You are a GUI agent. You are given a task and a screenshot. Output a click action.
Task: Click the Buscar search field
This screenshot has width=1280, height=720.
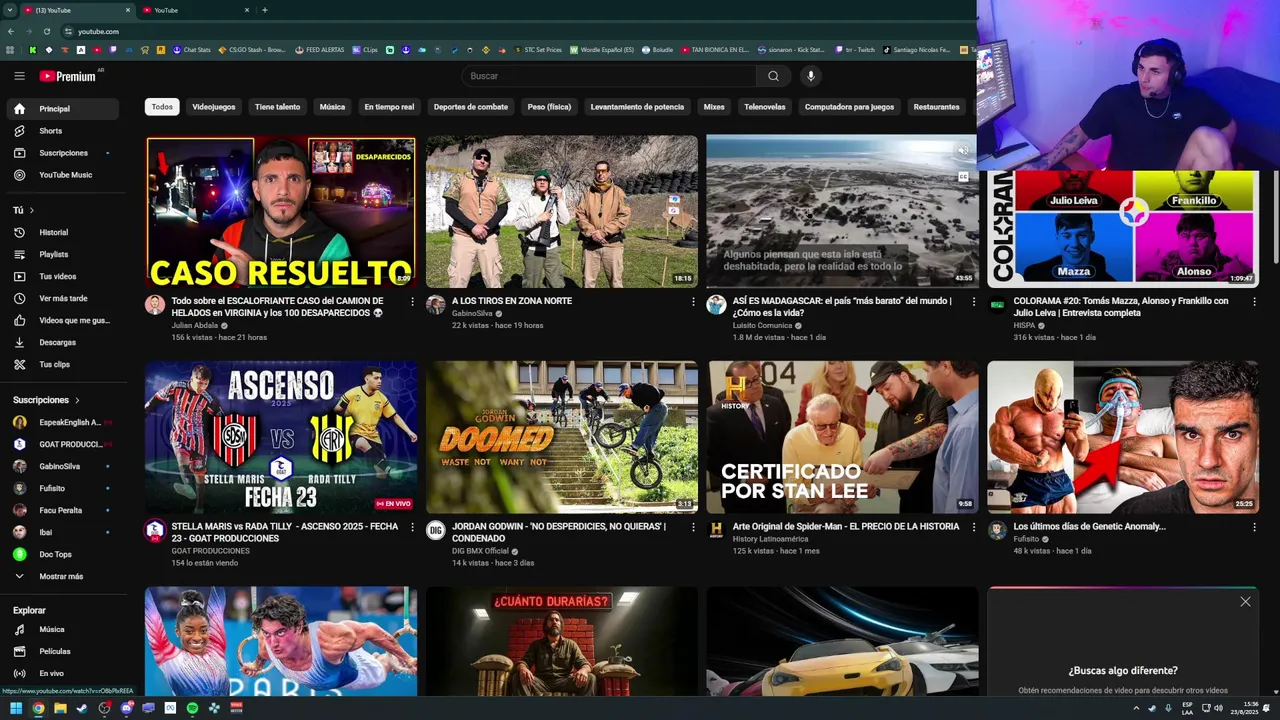point(609,76)
